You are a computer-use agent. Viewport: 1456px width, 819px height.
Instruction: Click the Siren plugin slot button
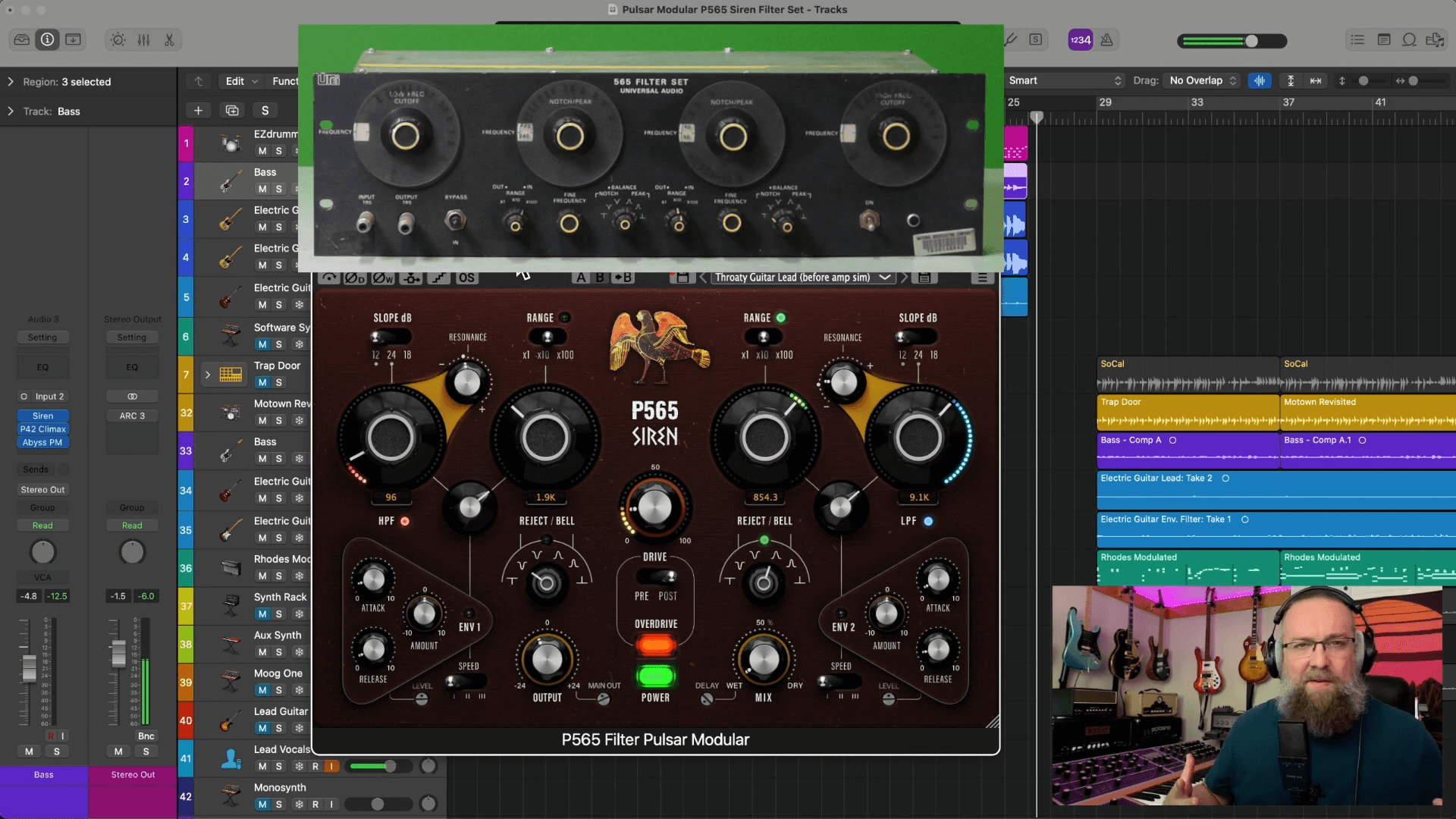(x=43, y=416)
